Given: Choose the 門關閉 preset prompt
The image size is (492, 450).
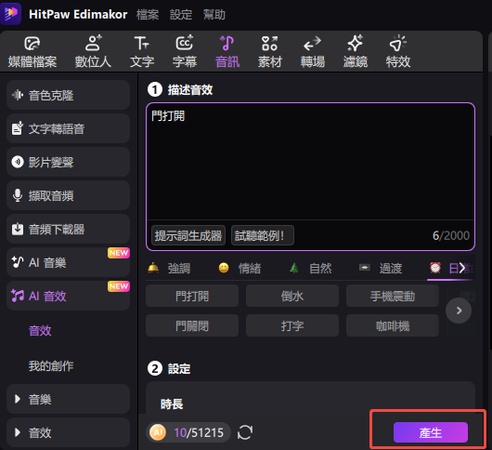Looking at the screenshot, I should pyautogui.click(x=192, y=325).
